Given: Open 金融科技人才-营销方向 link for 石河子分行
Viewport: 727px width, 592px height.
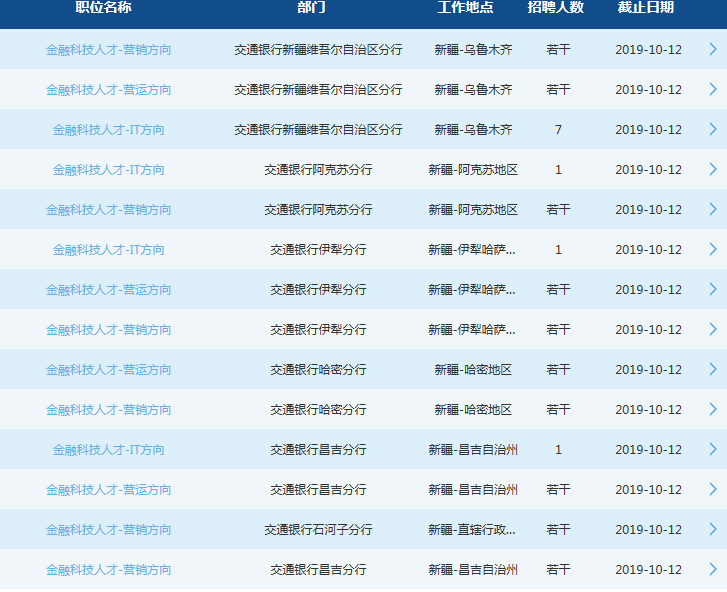Looking at the screenshot, I should (x=108, y=529).
